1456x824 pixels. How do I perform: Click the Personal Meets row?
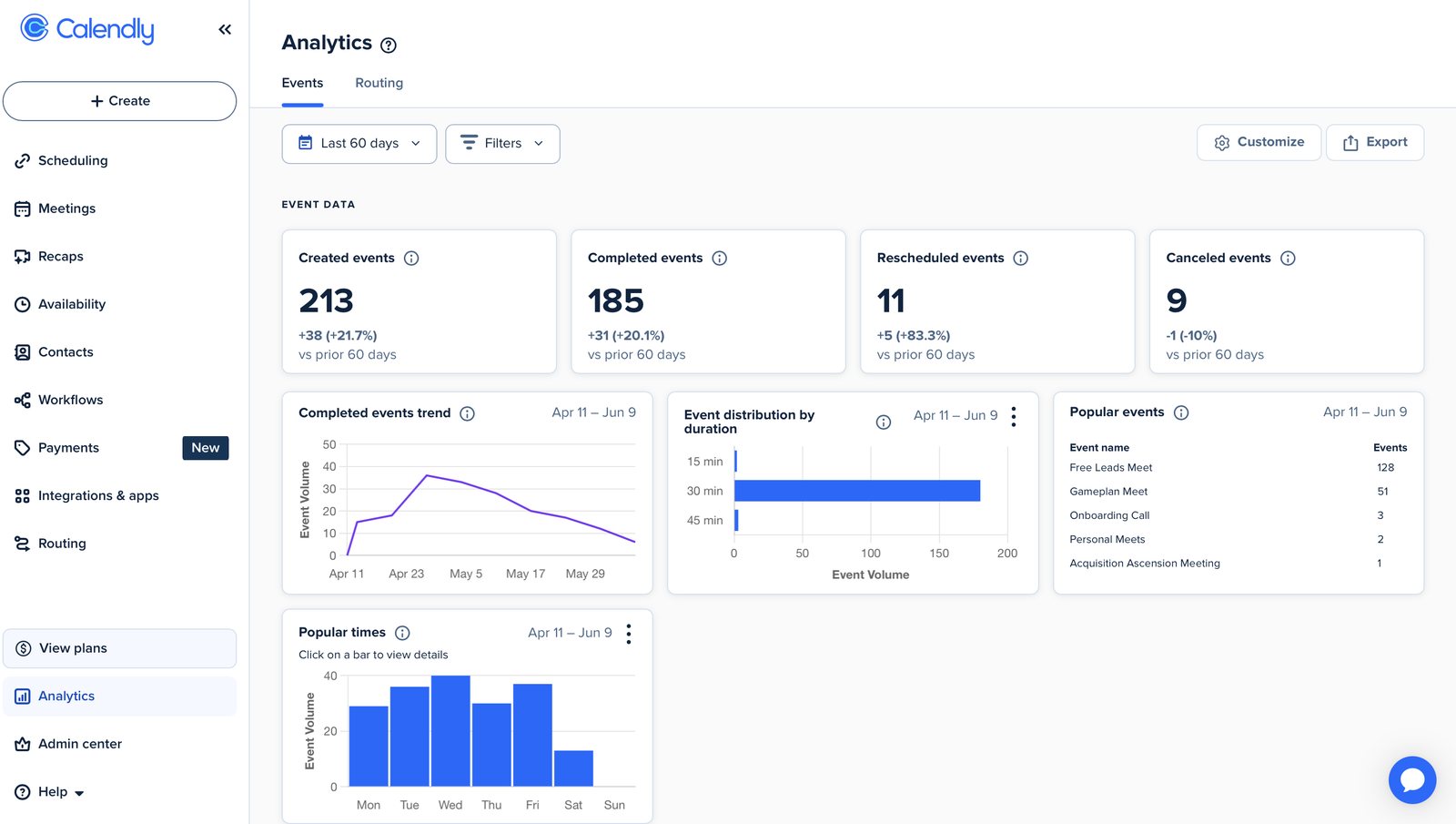pyautogui.click(x=1238, y=540)
